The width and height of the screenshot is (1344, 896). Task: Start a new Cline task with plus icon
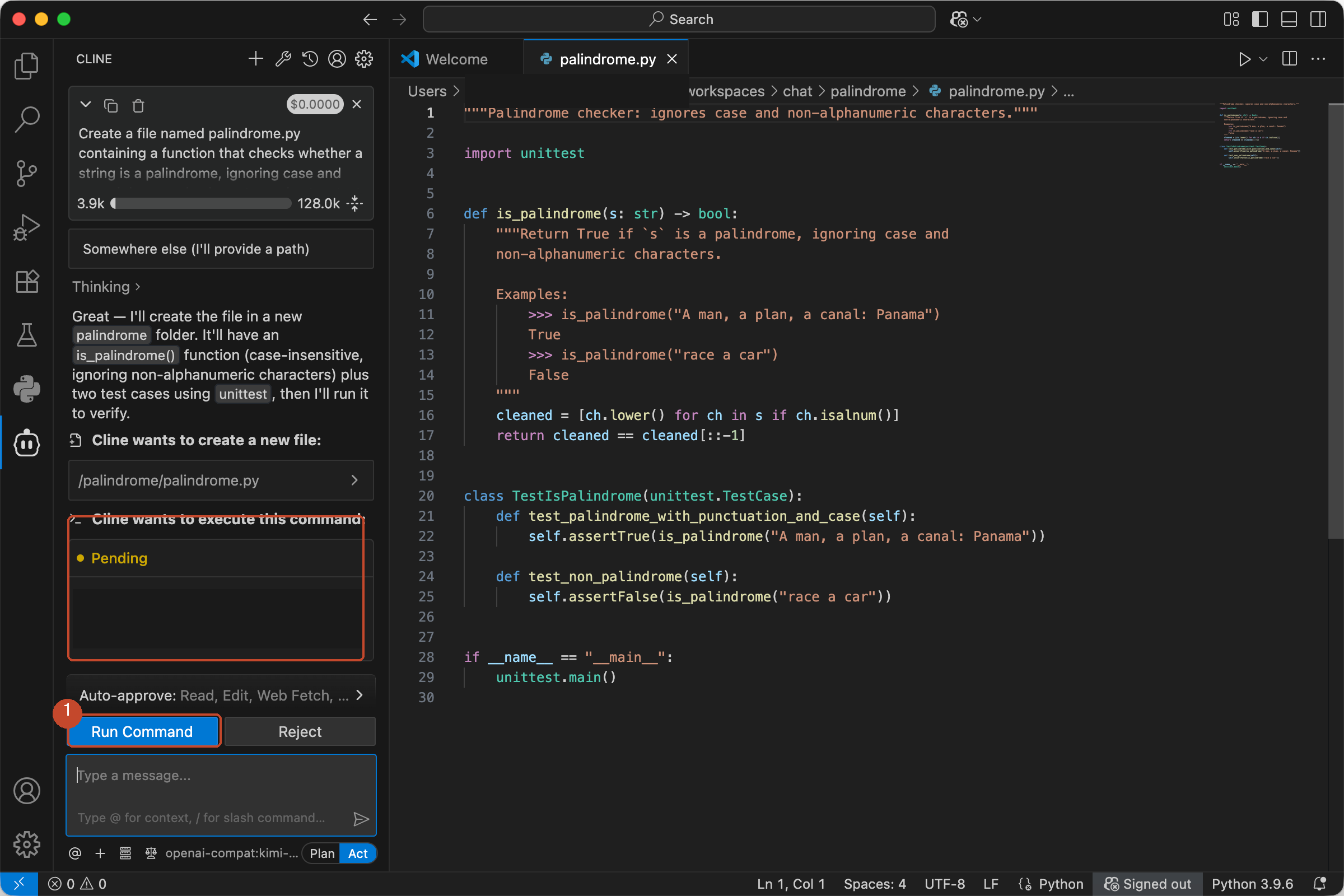pos(255,59)
